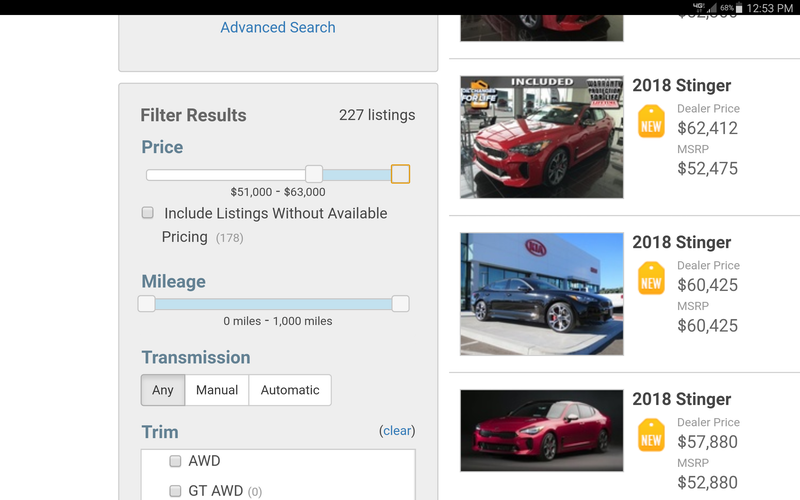Screen dimensions: 800x500
Task: Tap the signal strength icon in status bar
Action: [x=712, y=8]
